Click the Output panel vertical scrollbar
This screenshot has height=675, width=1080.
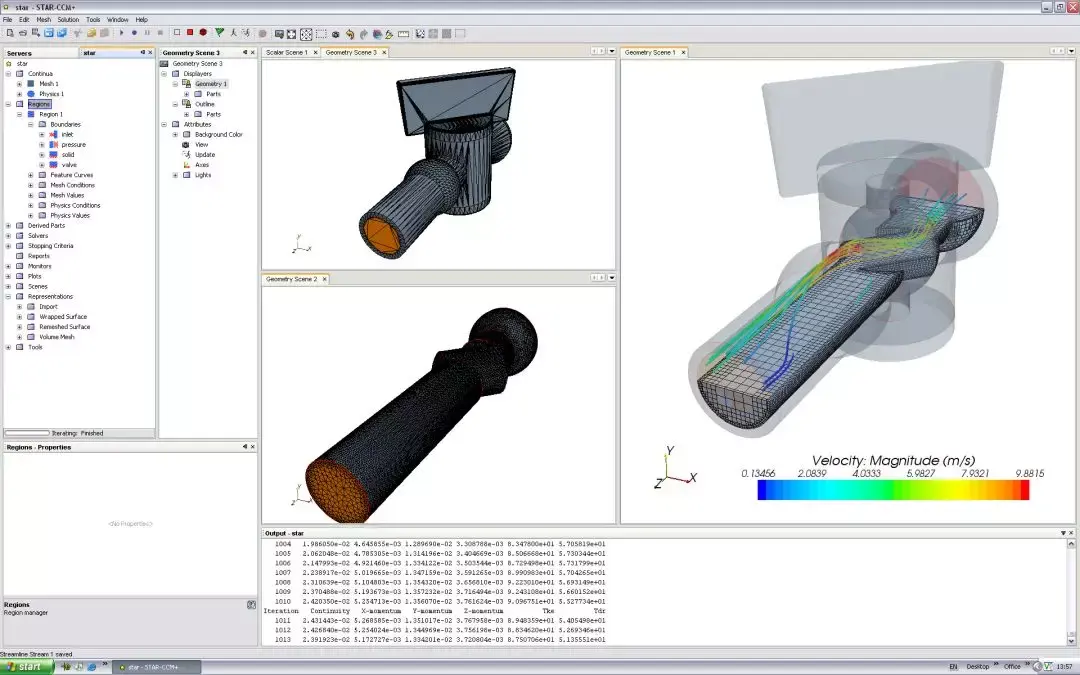[x=1072, y=592]
